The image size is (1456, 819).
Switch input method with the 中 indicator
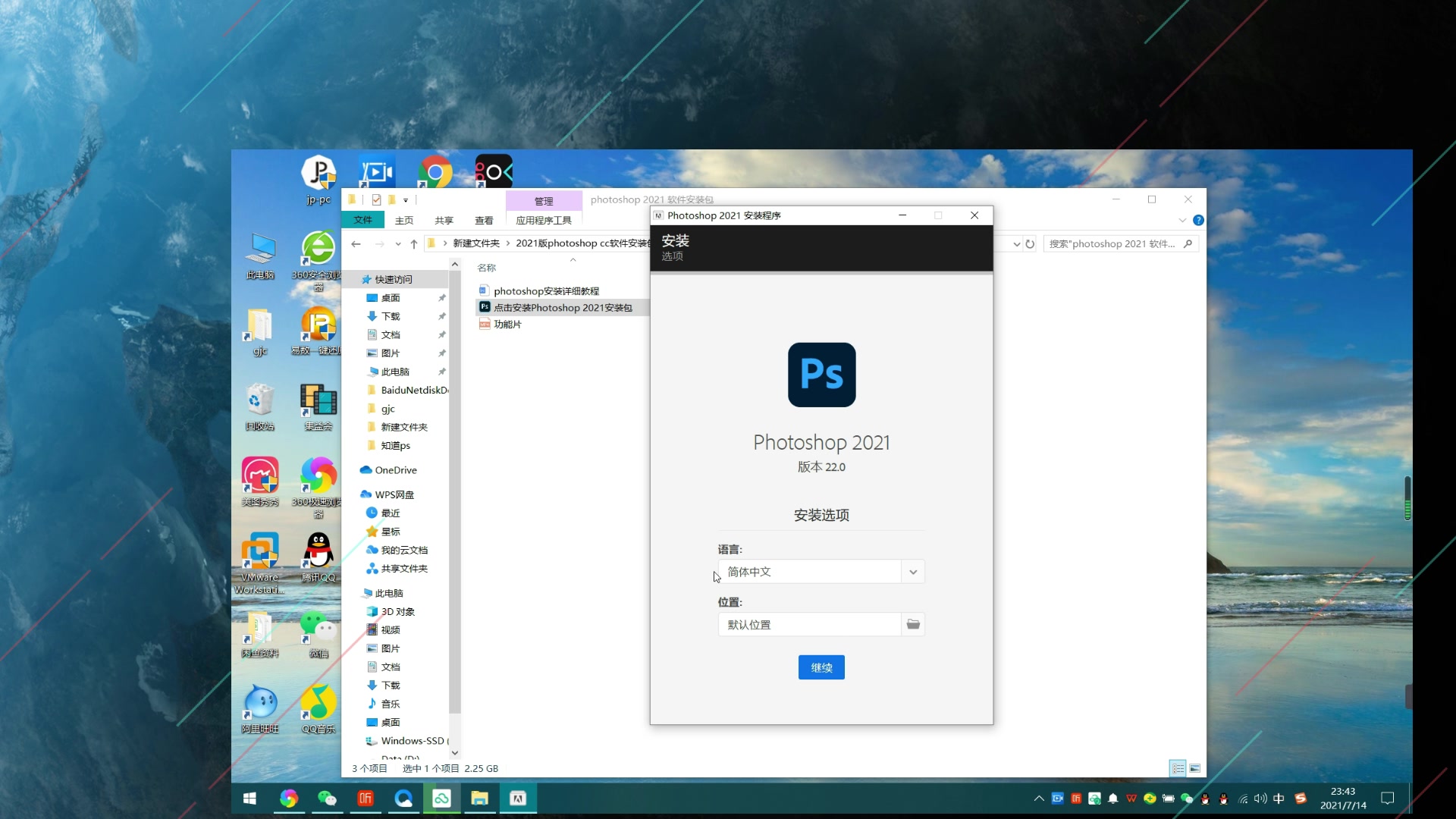[1279, 798]
